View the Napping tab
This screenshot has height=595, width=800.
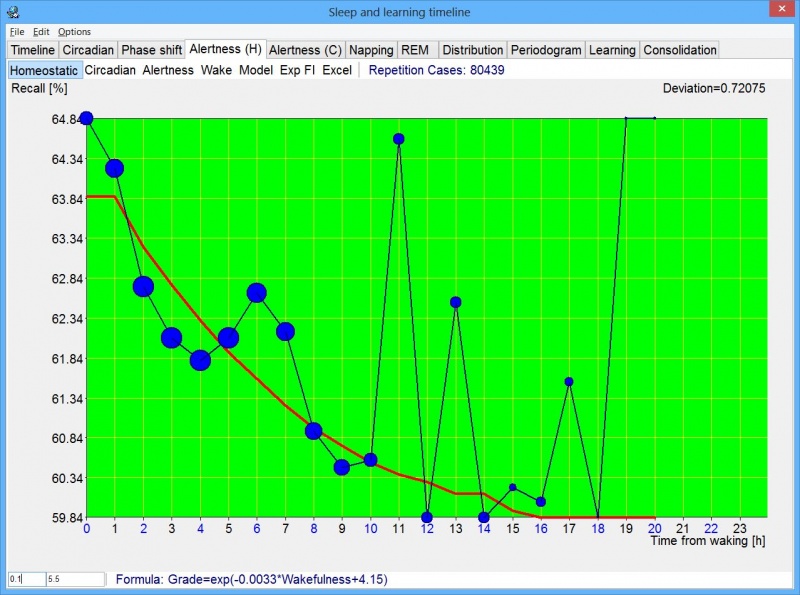tap(370, 50)
